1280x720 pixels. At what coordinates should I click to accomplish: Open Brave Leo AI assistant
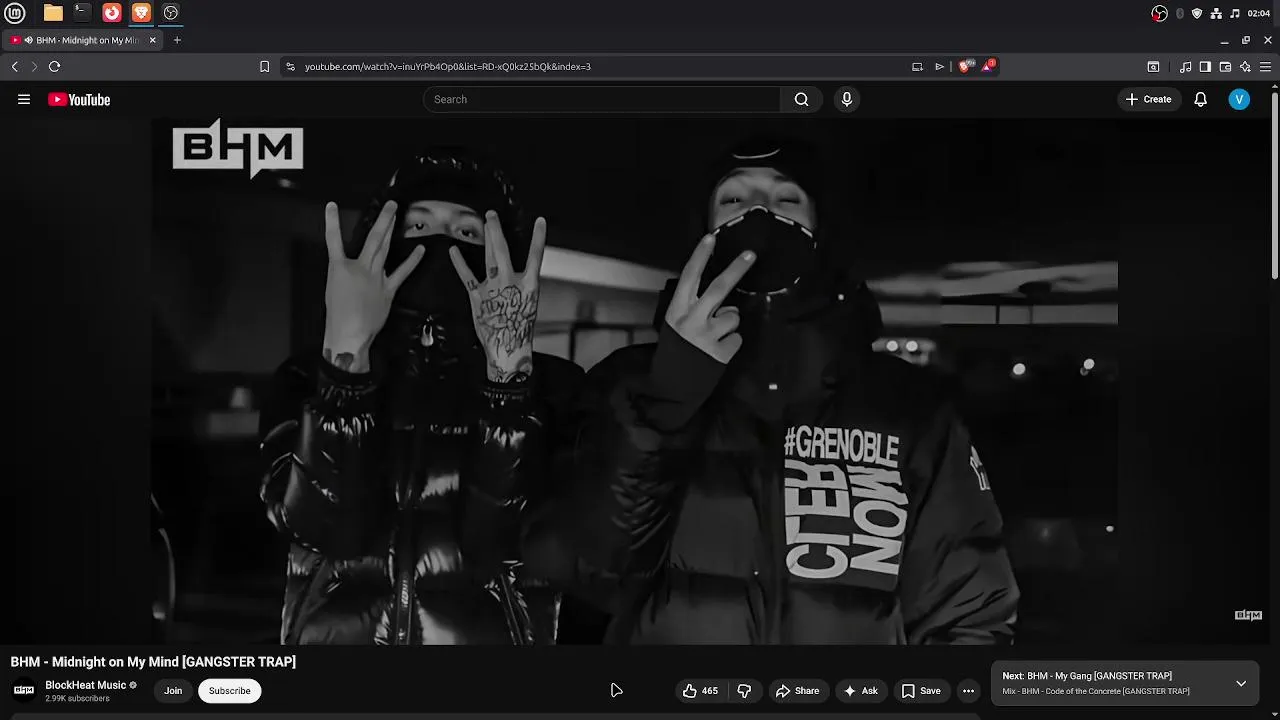1245,67
